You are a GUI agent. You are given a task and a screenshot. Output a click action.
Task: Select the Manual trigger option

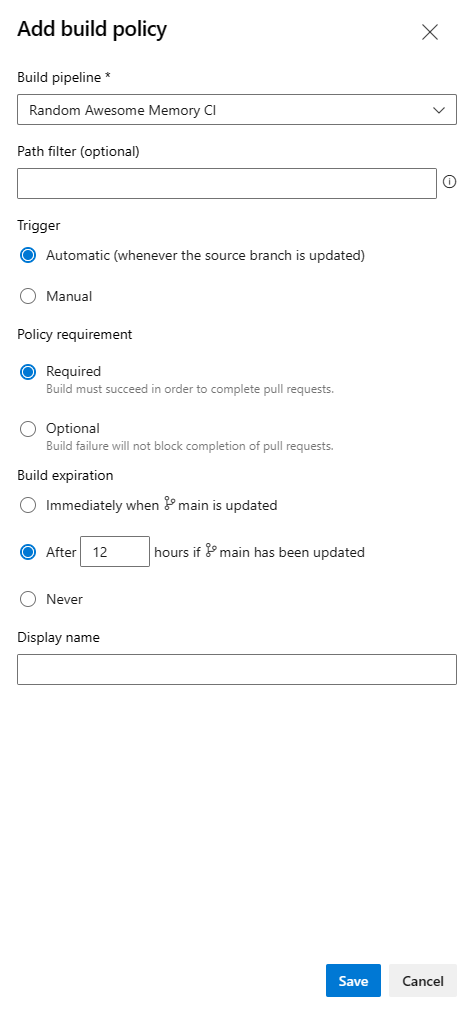click(x=28, y=296)
